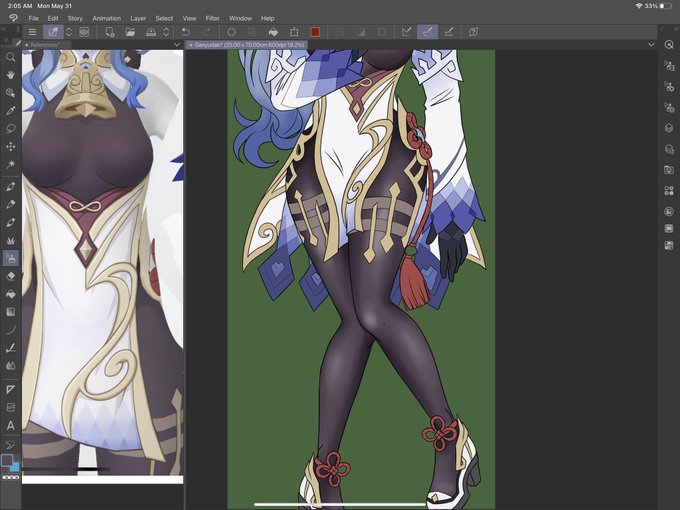Undo the last action

pos(186,32)
